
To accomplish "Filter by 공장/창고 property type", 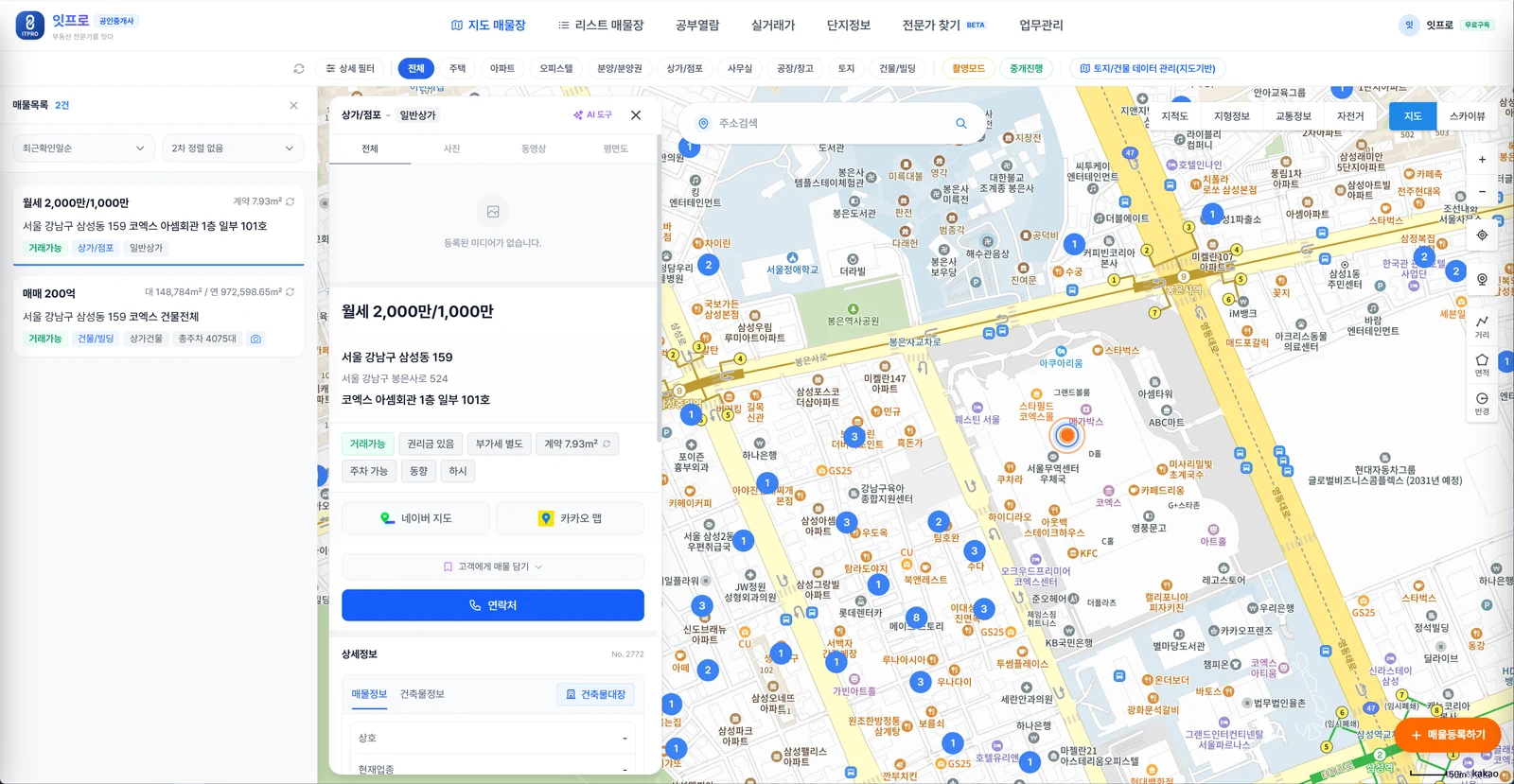I will [795, 68].
